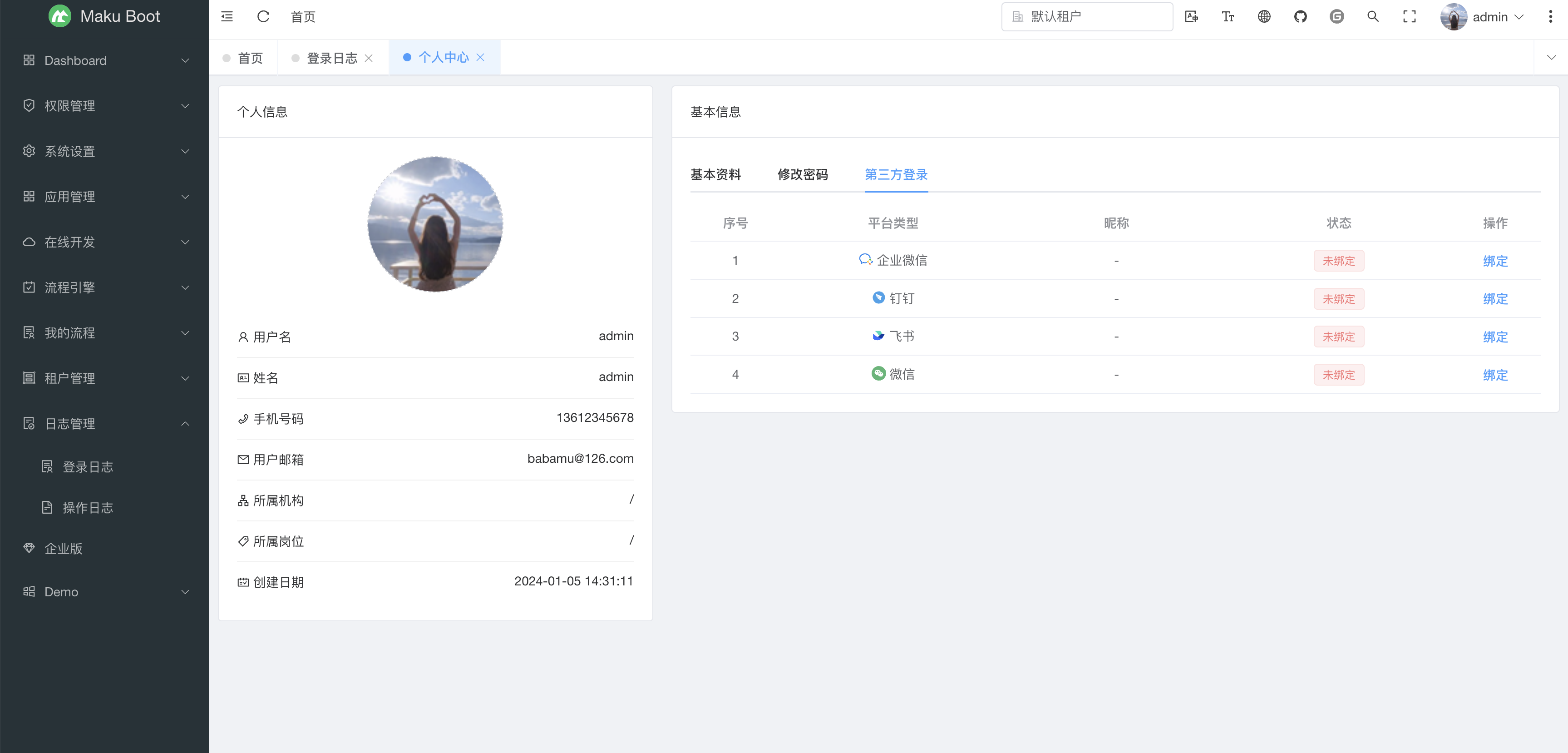Click the refresh page icon

point(263,16)
